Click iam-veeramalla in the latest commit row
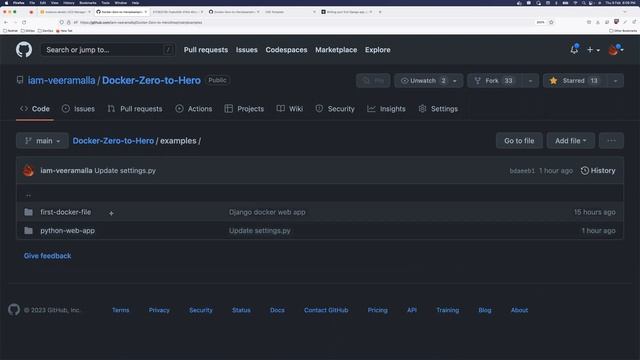Screen dimensions: 640x360 pyautogui.click(x=66, y=171)
